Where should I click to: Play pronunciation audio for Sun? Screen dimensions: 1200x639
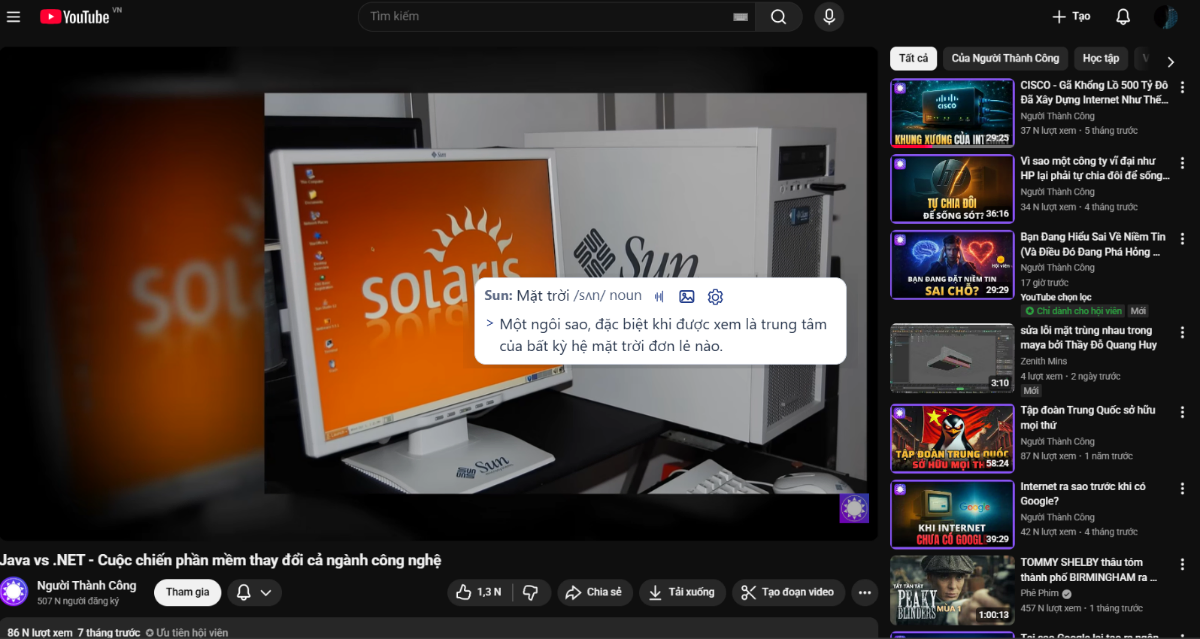click(x=659, y=296)
